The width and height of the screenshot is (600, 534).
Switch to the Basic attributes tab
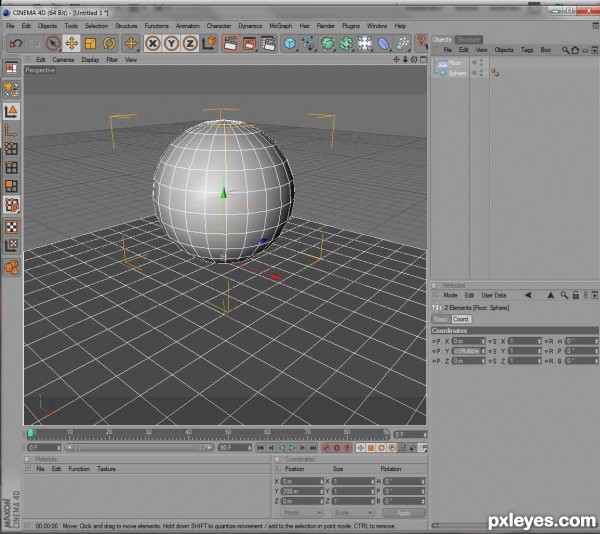[441, 319]
